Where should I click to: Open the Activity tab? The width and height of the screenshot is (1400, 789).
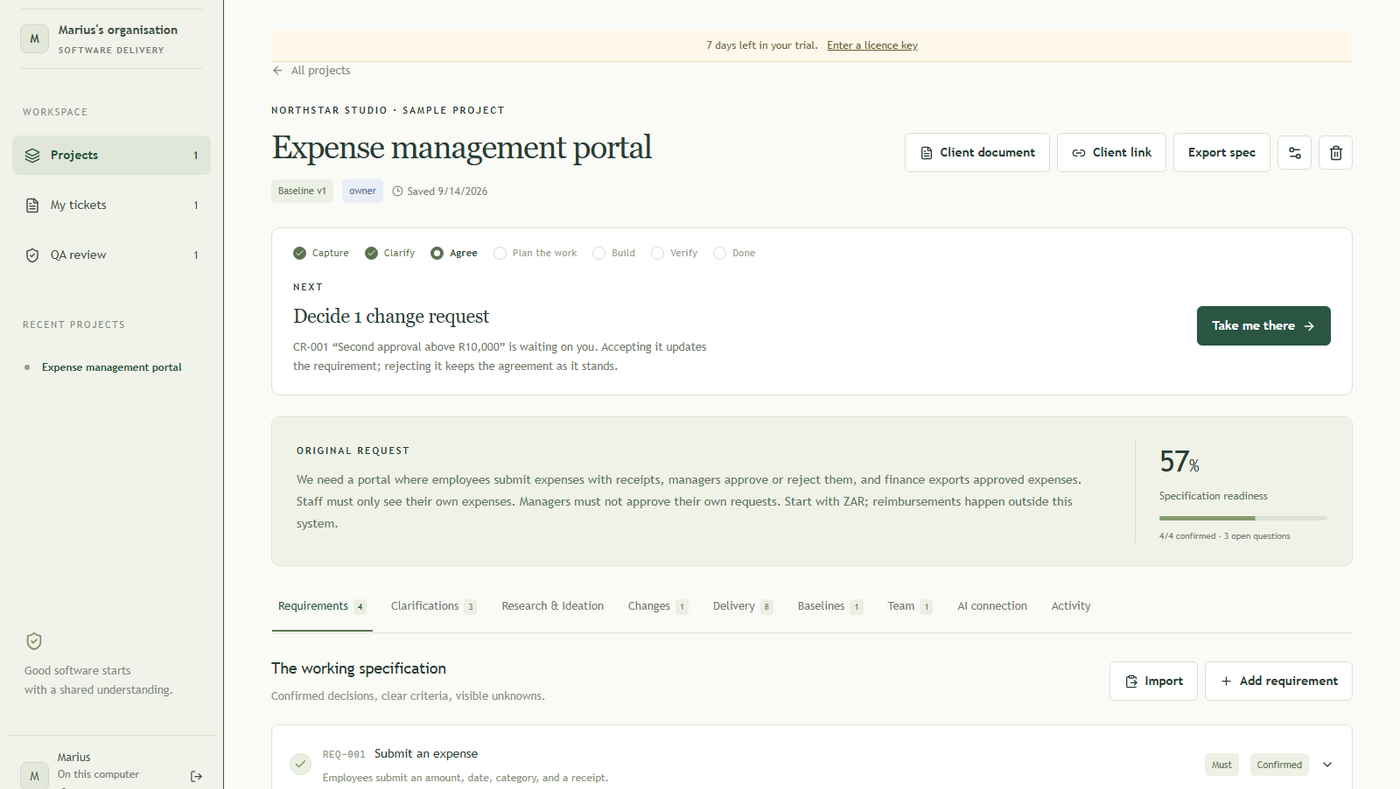[1071, 606]
